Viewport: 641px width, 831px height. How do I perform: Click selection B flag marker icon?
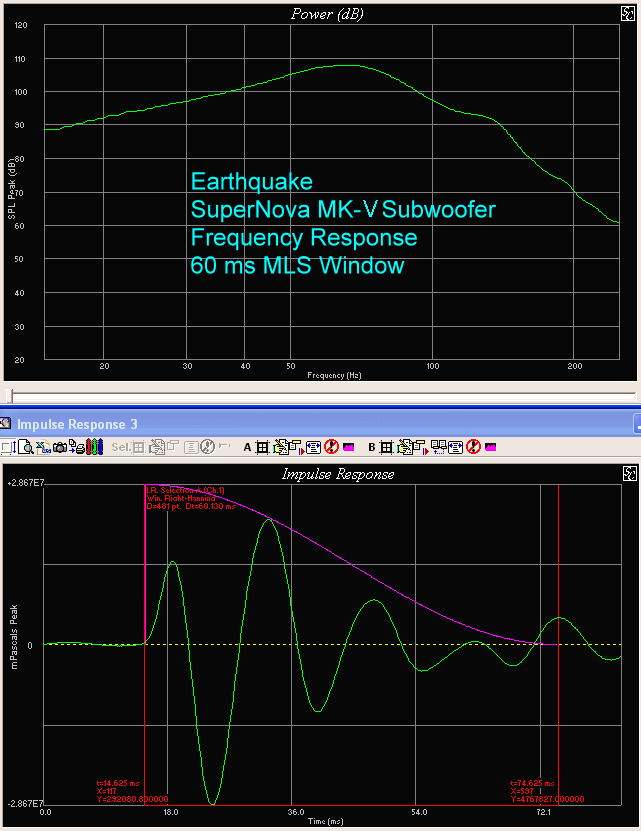click(420, 448)
